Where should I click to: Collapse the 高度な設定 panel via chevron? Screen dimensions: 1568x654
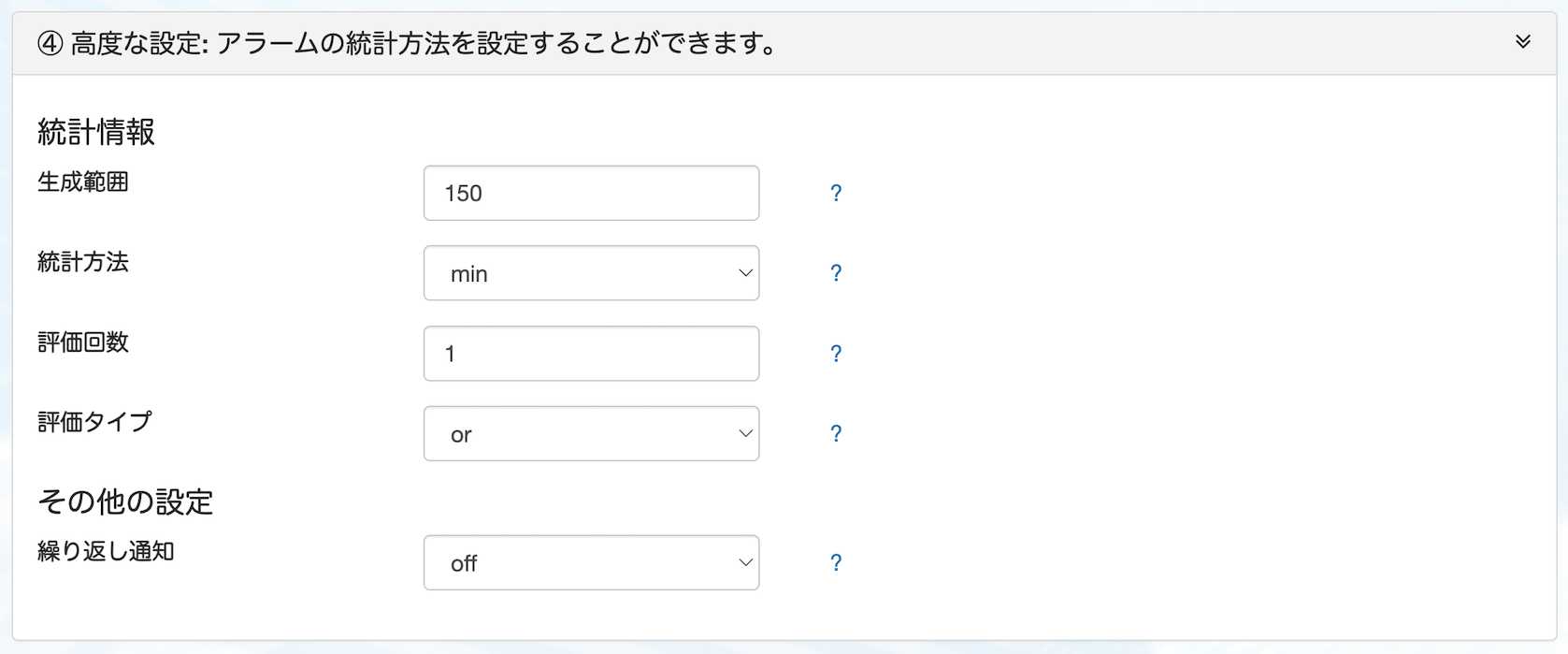coord(1522,42)
